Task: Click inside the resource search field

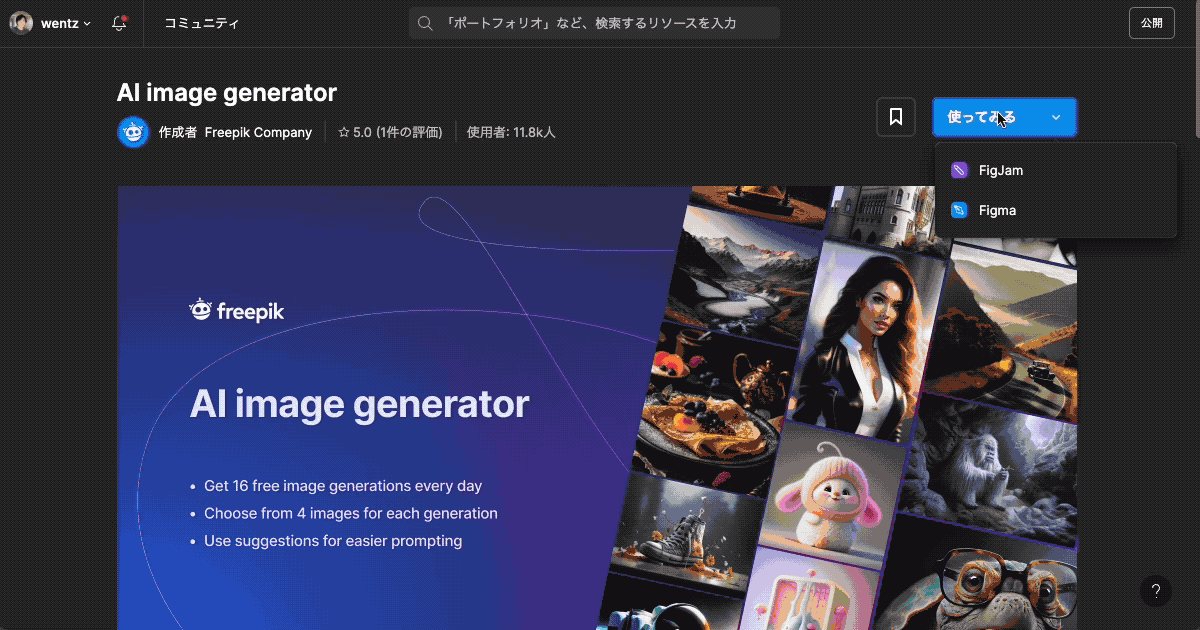Action: pos(594,22)
